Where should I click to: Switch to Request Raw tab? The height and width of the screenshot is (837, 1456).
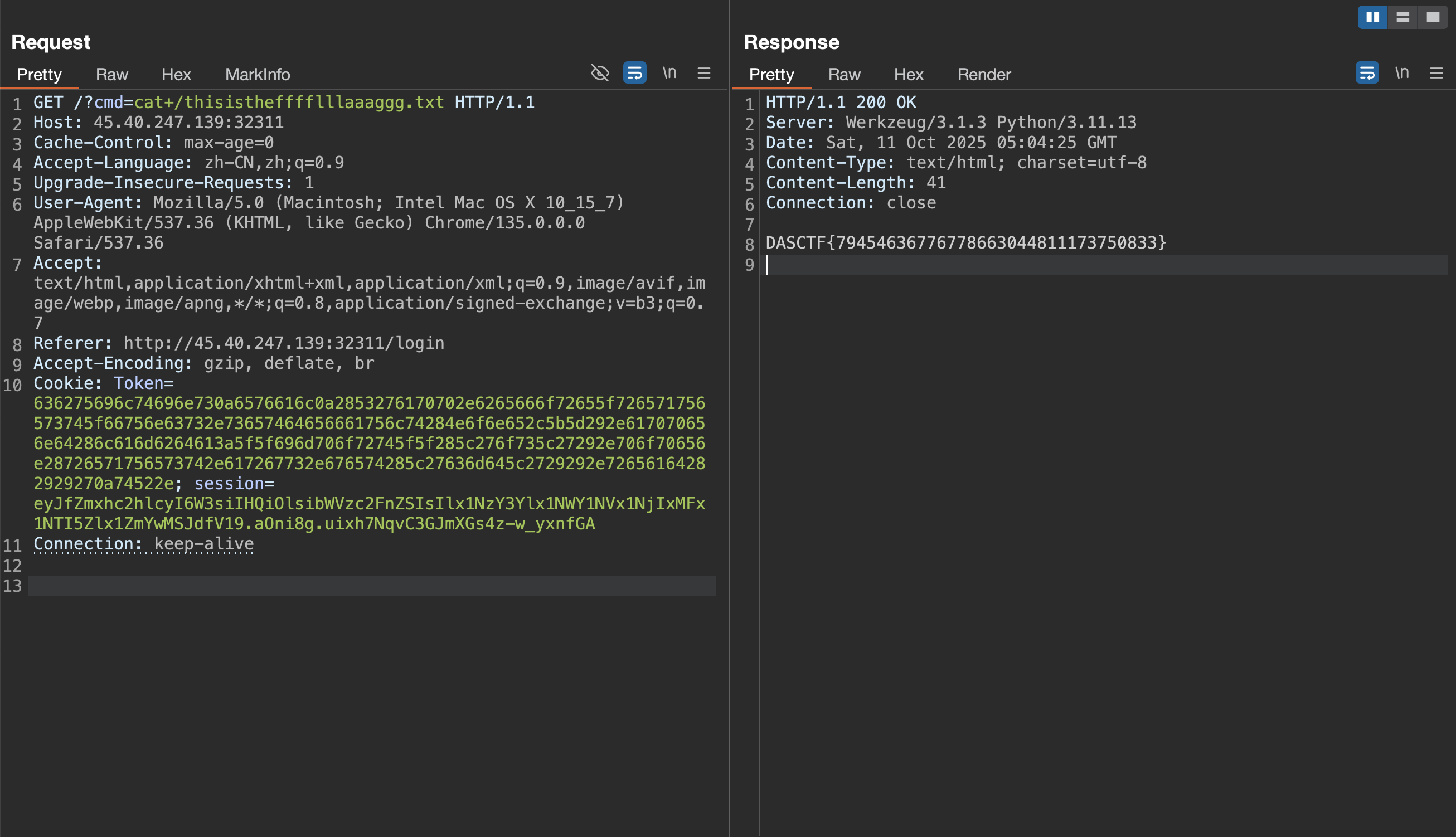tap(111, 75)
